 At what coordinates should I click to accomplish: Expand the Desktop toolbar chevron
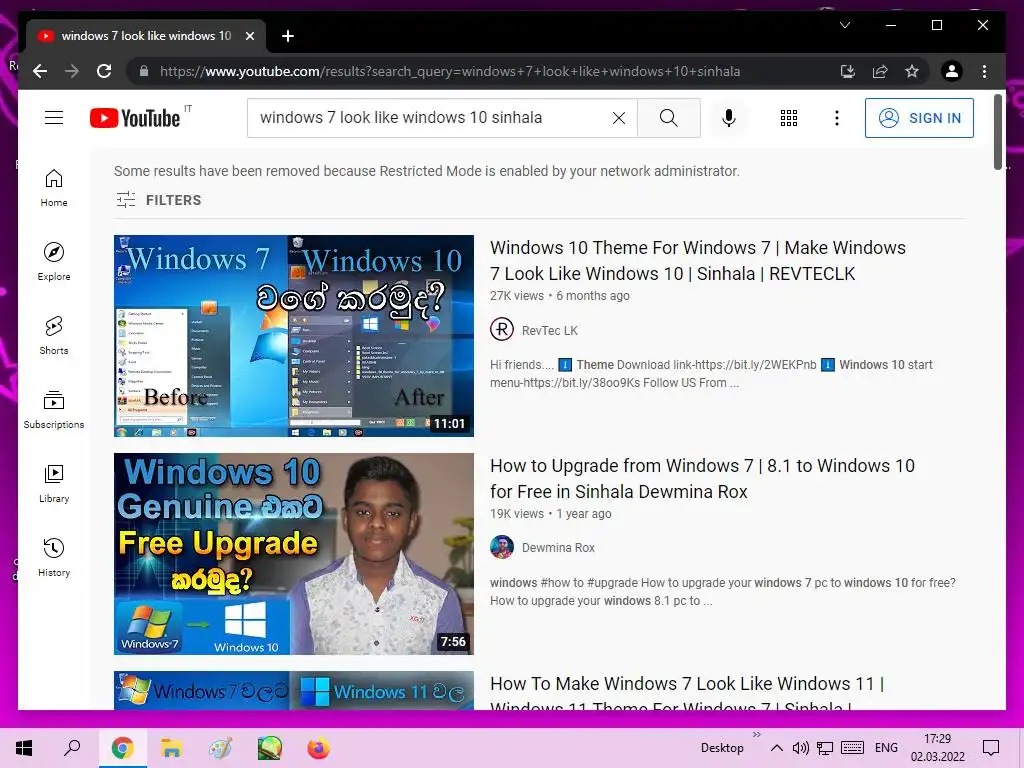coord(757,735)
